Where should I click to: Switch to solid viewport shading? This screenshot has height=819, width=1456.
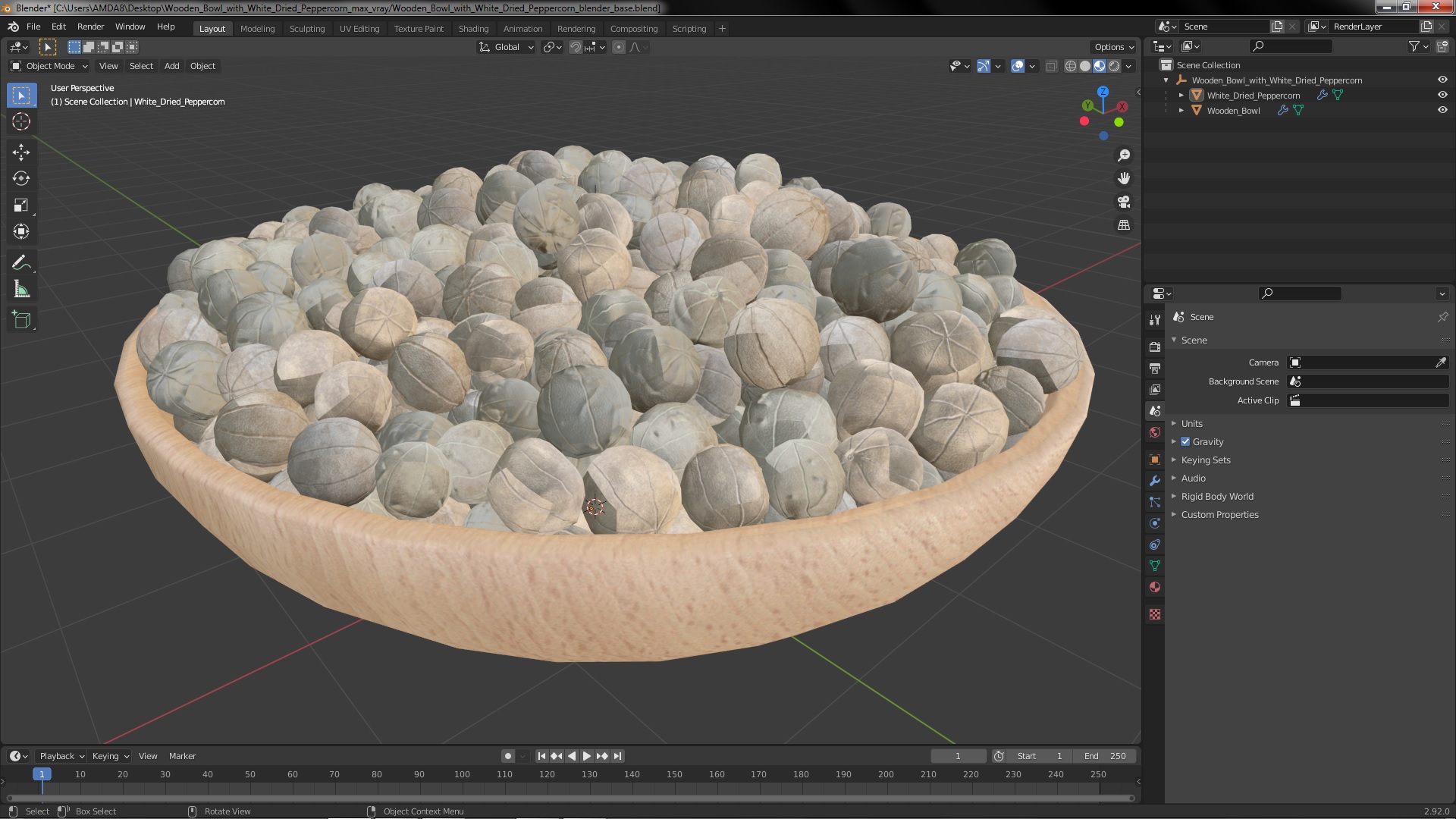coord(1085,66)
